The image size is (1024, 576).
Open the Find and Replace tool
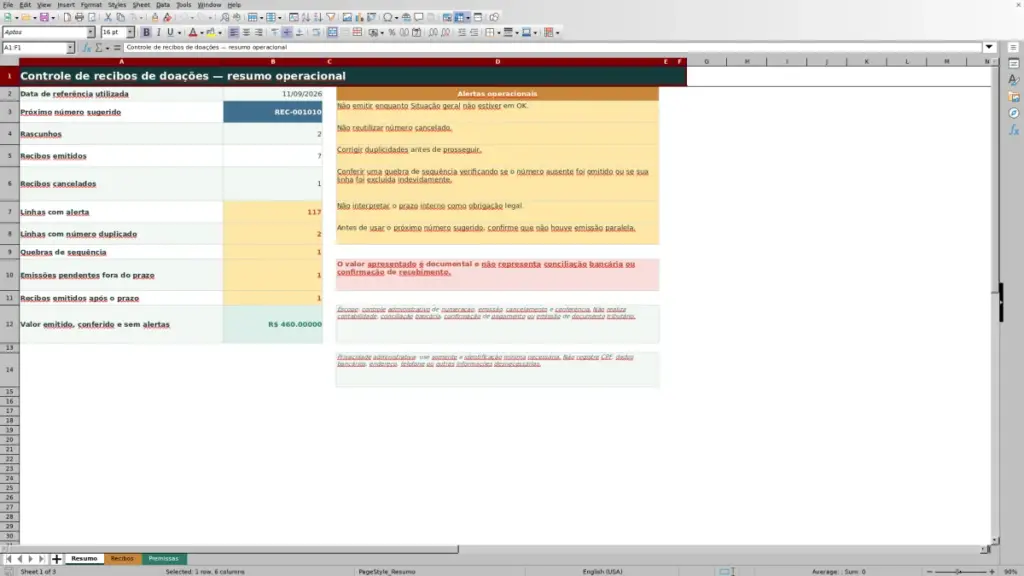click(225, 18)
